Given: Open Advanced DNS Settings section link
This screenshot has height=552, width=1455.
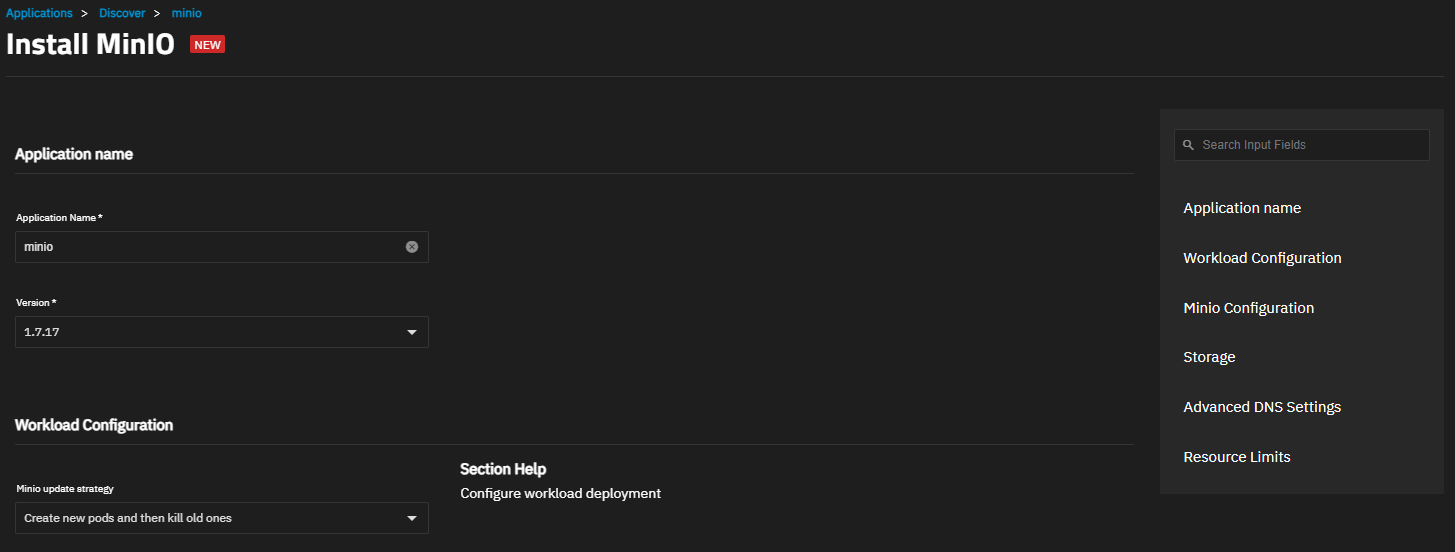Looking at the screenshot, I should pyautogui.click(x=1262, y=407).
